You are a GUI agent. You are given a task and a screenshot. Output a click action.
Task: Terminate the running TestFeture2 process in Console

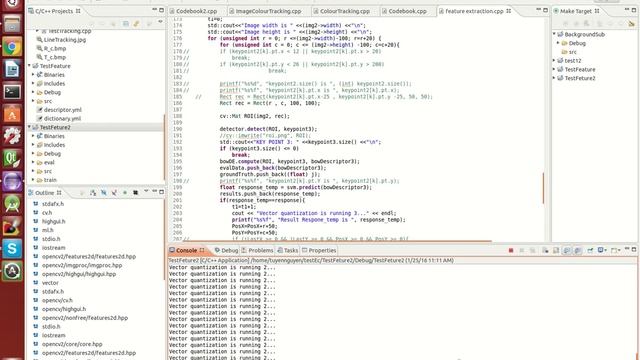[511, 250]
